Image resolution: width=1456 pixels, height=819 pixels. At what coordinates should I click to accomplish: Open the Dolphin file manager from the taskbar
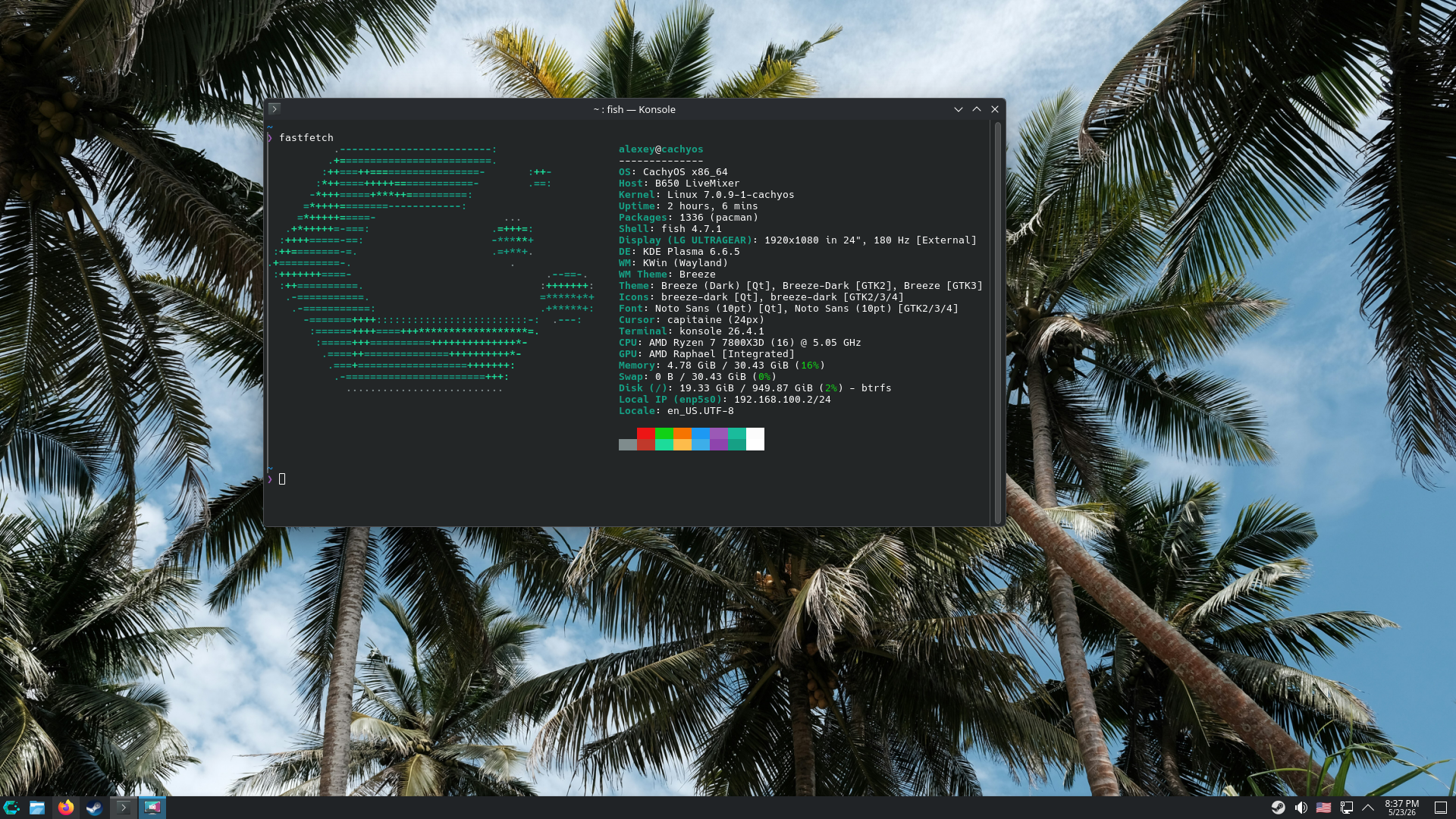(37, 808)
